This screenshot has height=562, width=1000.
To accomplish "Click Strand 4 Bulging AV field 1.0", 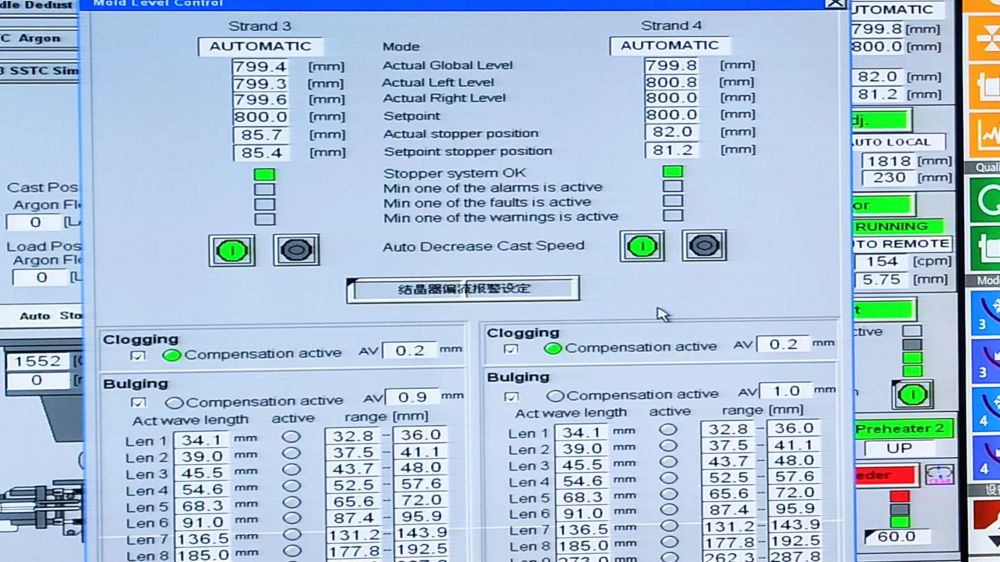I will [x=785, y=390].
